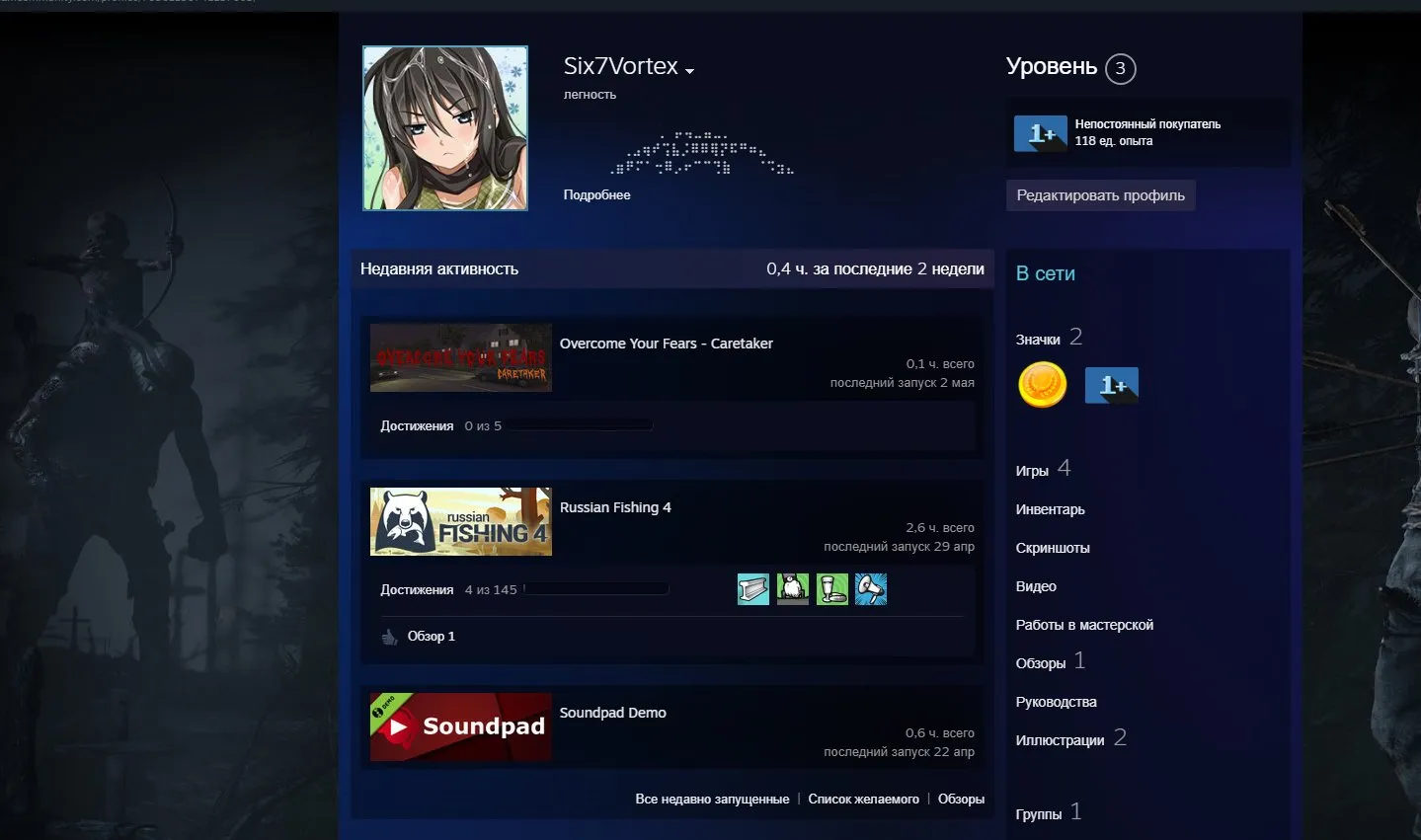Viewport: 1421px width, 840px height.
Task: Open the Soundpad Demo title link
Action: (612, 713)
